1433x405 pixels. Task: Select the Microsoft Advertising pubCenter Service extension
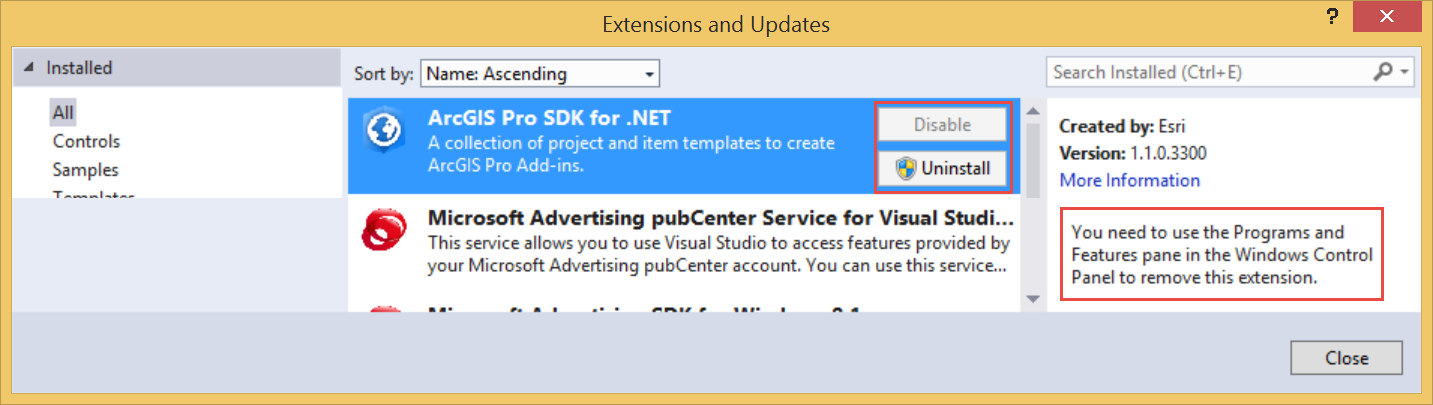720,218
